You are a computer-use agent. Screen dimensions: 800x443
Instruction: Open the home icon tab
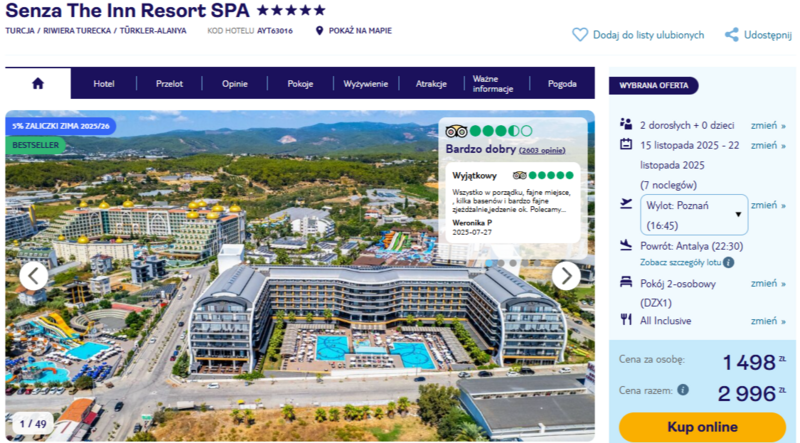point(38,83)
